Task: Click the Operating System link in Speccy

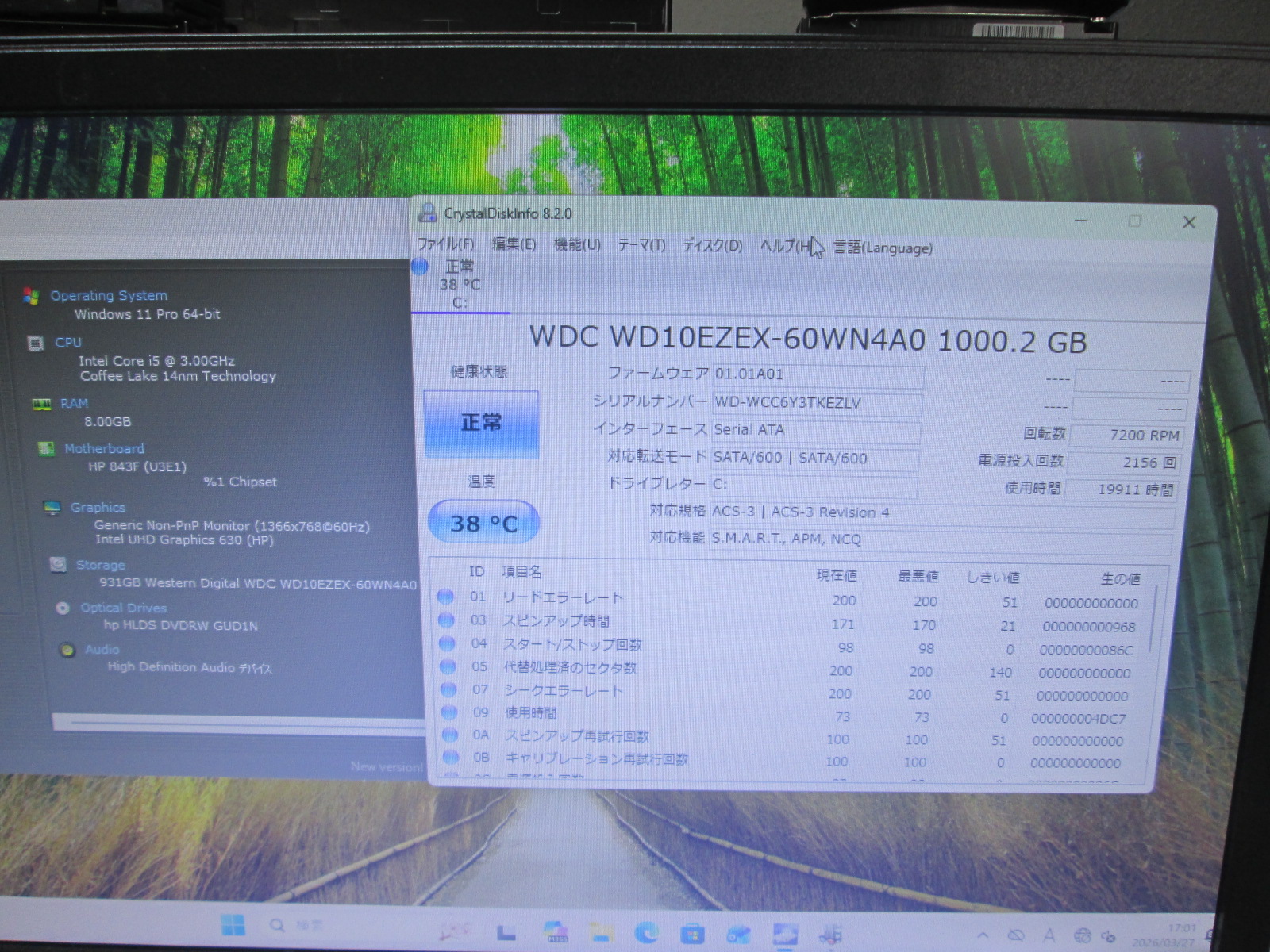Action: point(109,295)
